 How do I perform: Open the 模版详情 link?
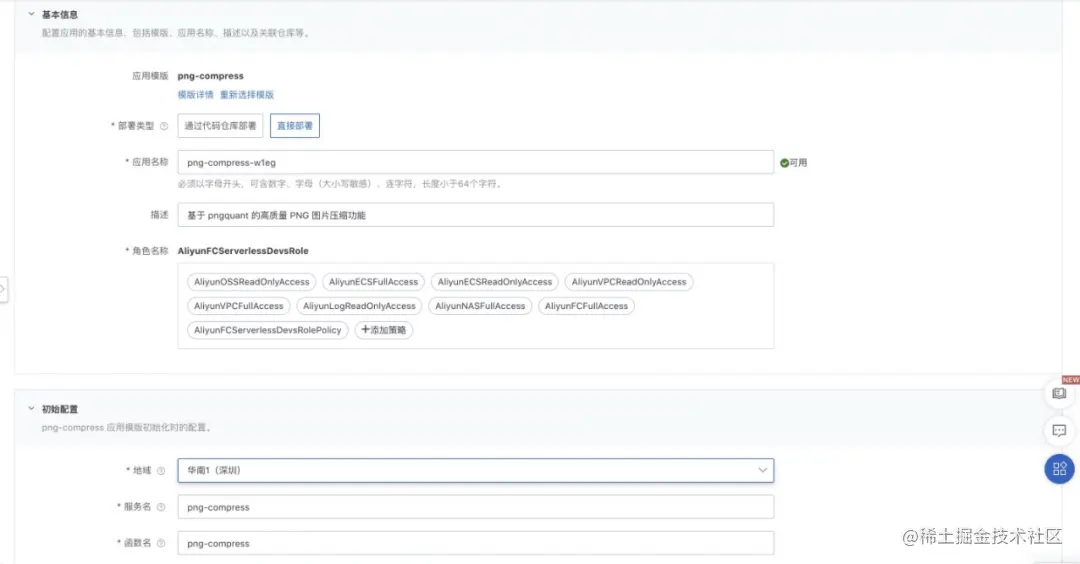coord(196,94)
